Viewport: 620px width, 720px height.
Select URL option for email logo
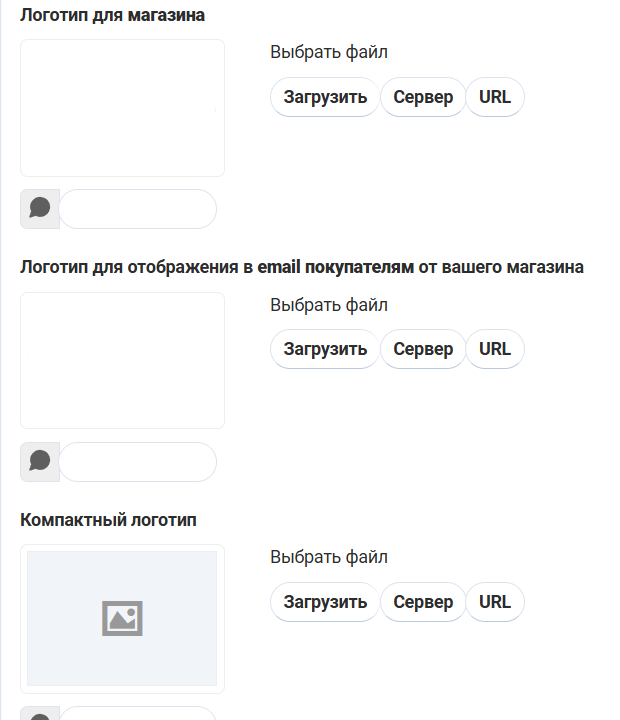coord(495,349)
